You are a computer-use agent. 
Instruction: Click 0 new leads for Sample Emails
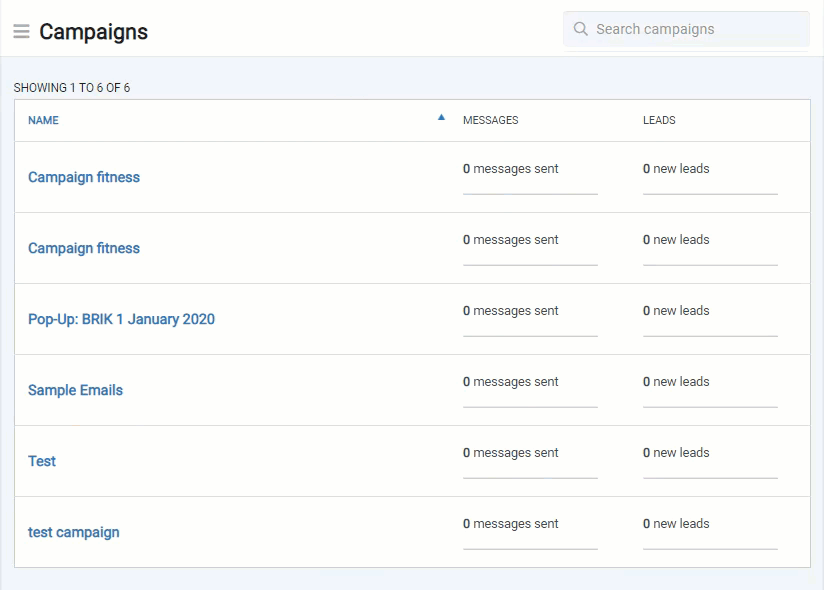pyautogui.click(x=676, y=381)
